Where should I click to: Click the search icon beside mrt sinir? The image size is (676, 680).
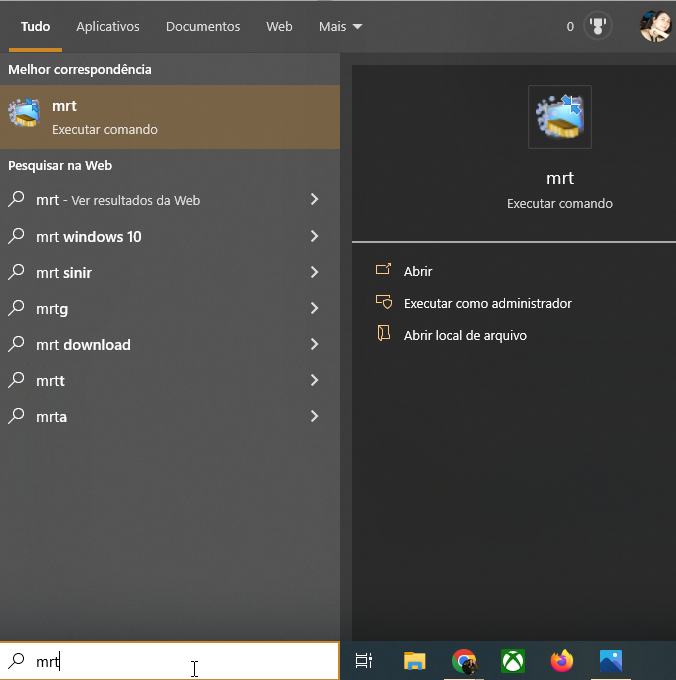click(16, 272)
